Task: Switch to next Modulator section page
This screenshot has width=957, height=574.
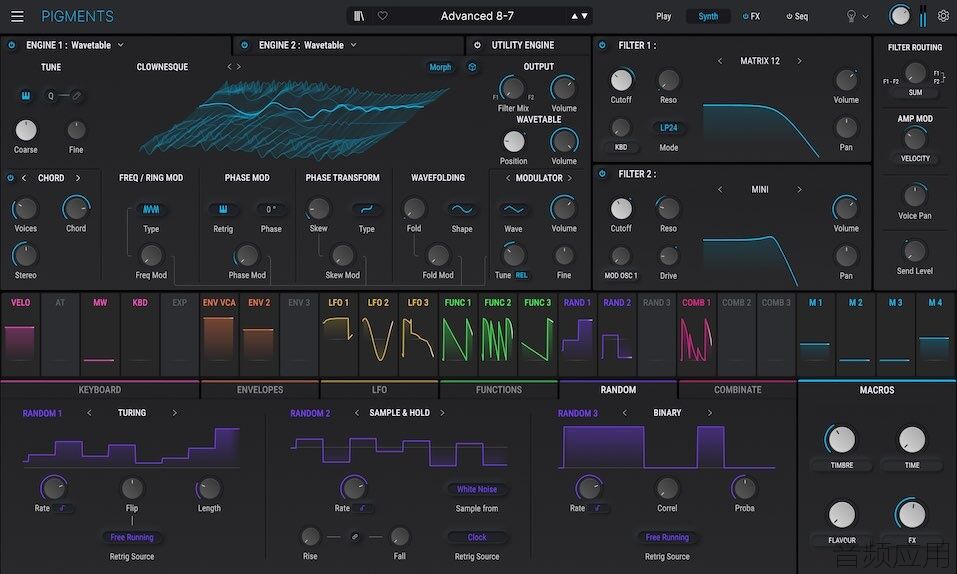Action: (570, 178)
